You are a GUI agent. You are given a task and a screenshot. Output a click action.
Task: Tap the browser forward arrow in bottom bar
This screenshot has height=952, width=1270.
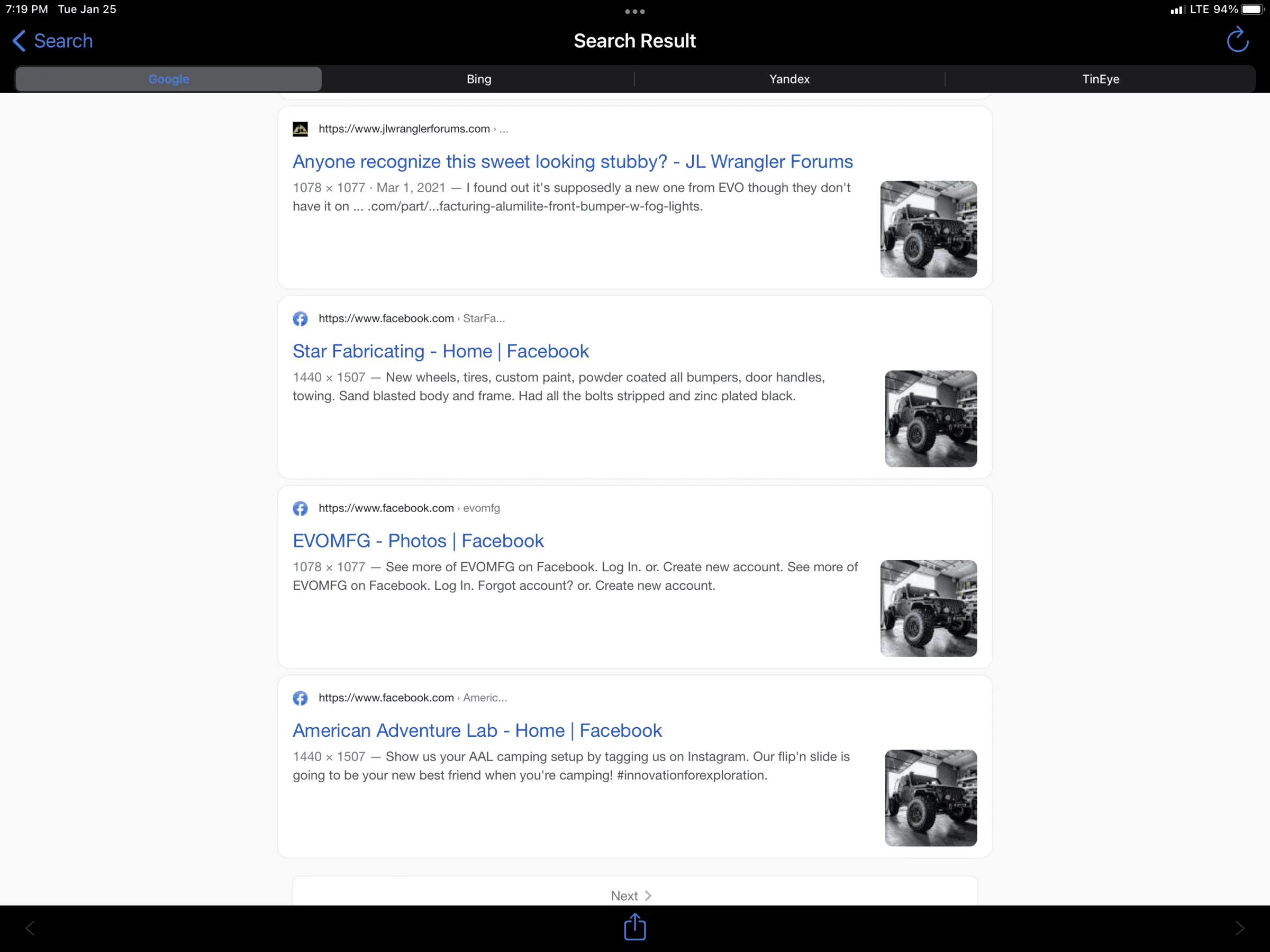point(1239,928)
